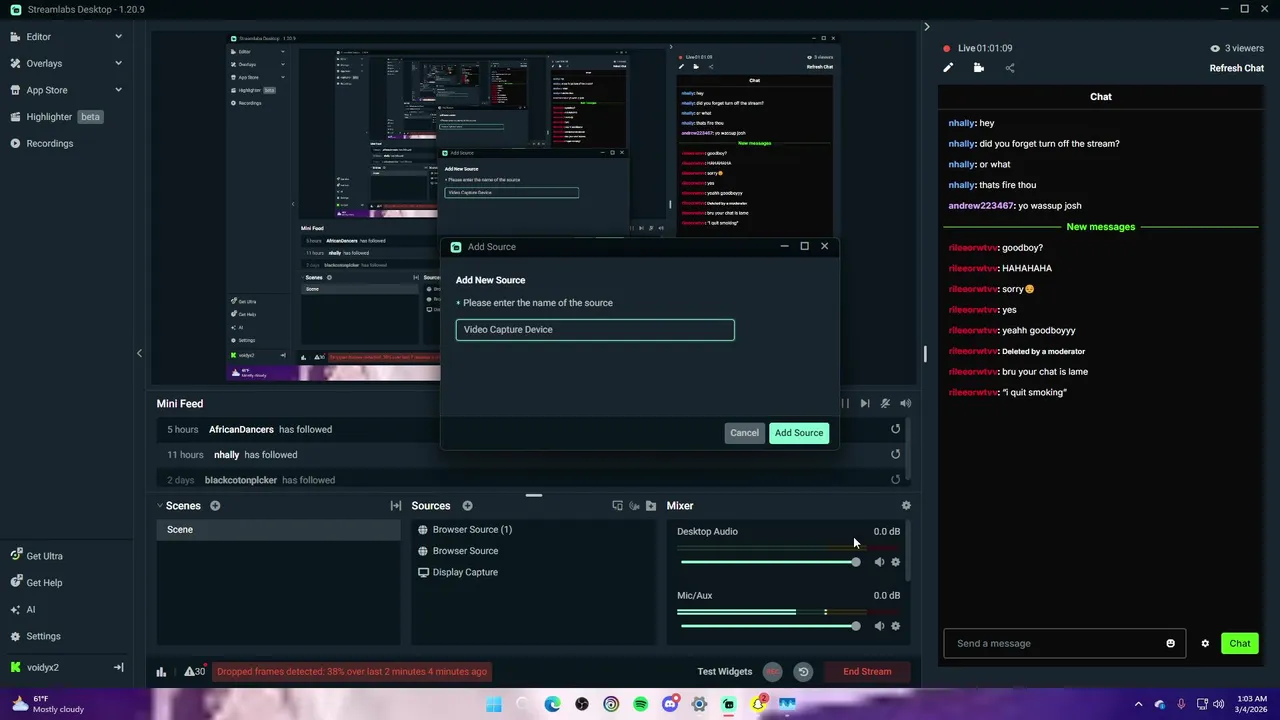The height and width of the screenshot is (720, 1280).
Task: Expand the Editor chevron
Action: (x=118, y=37)
